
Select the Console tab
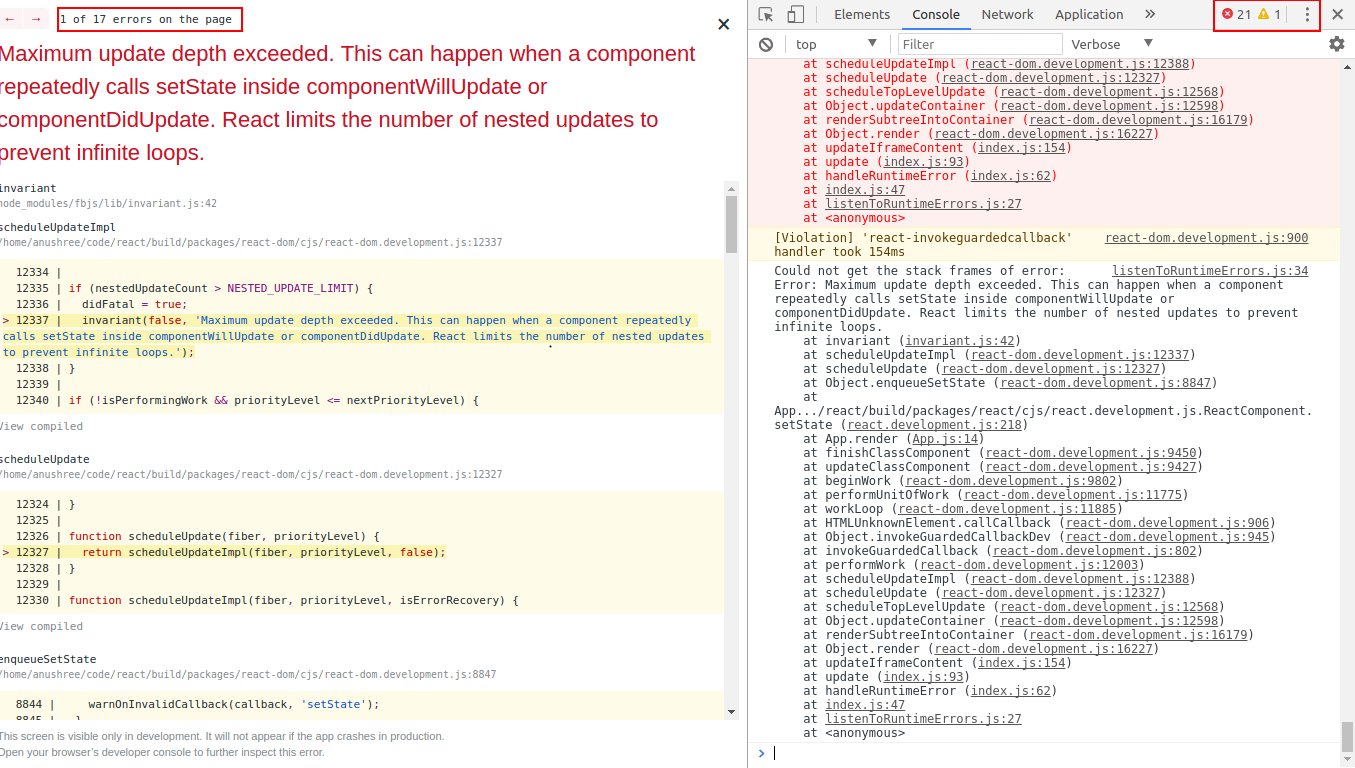[936, 14]
